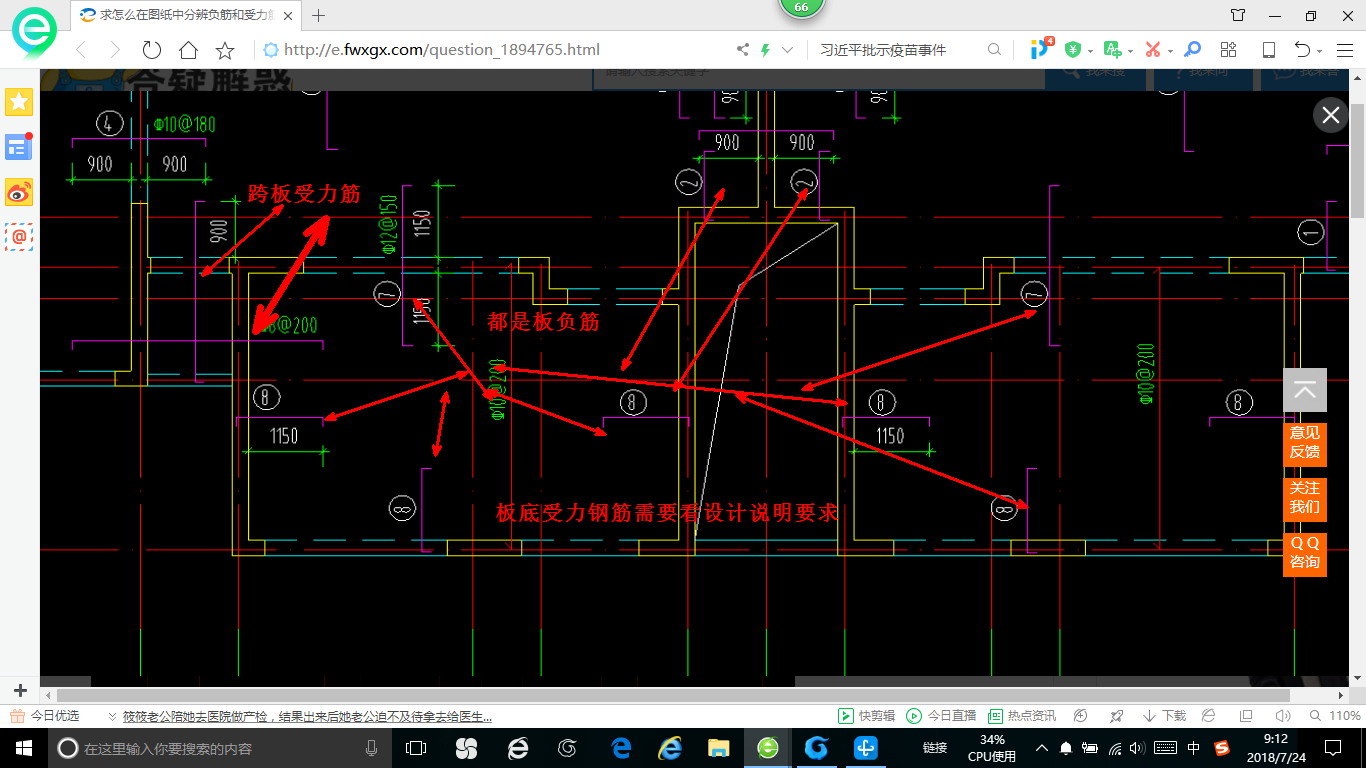This screenshot has height=768, width=1366.
Task: Click the green translate icon
Action: (x=1112, y=50)
